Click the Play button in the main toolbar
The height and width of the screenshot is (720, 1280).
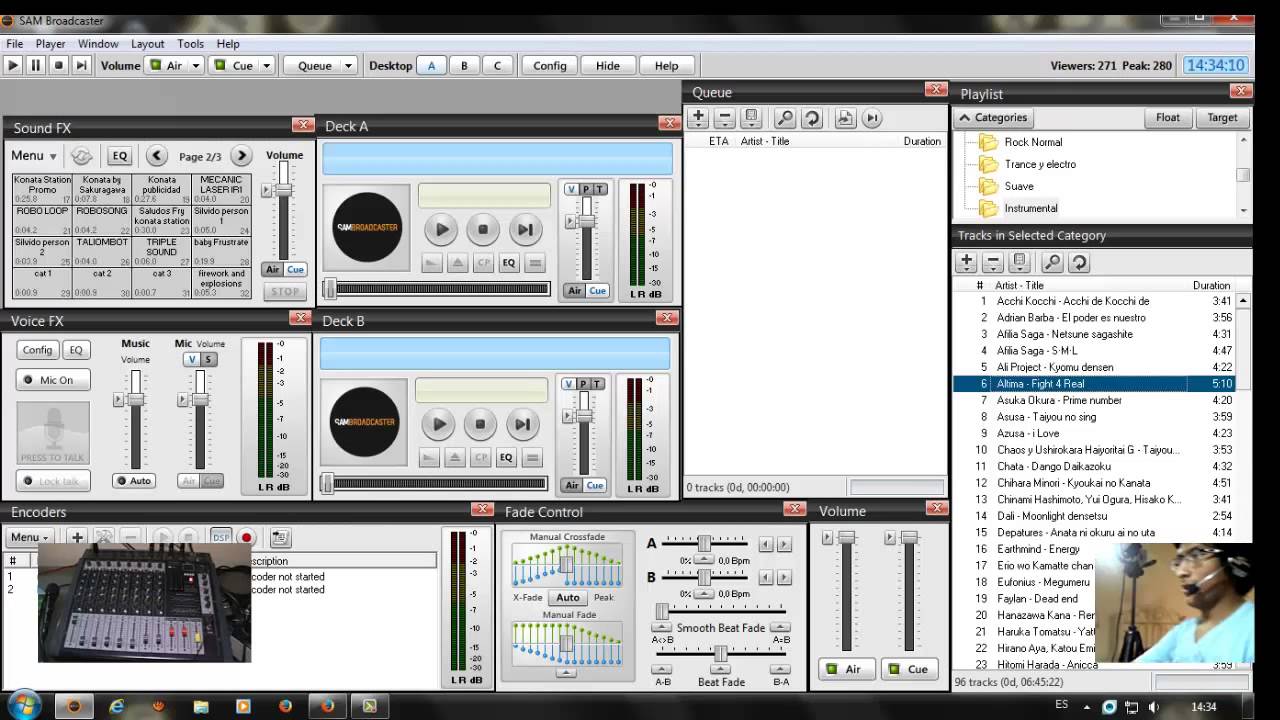[13, 65]
